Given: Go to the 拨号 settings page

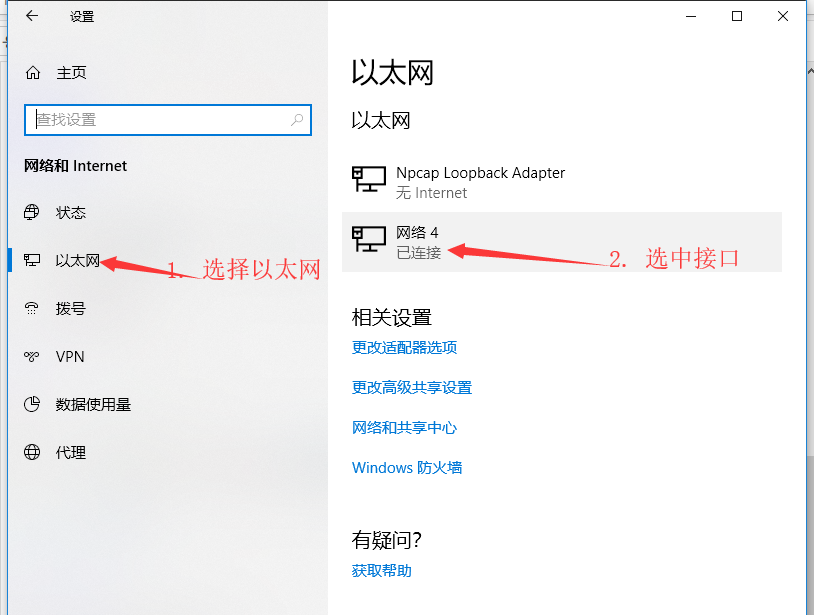Looking at the screenshot, I should [71, 309].
